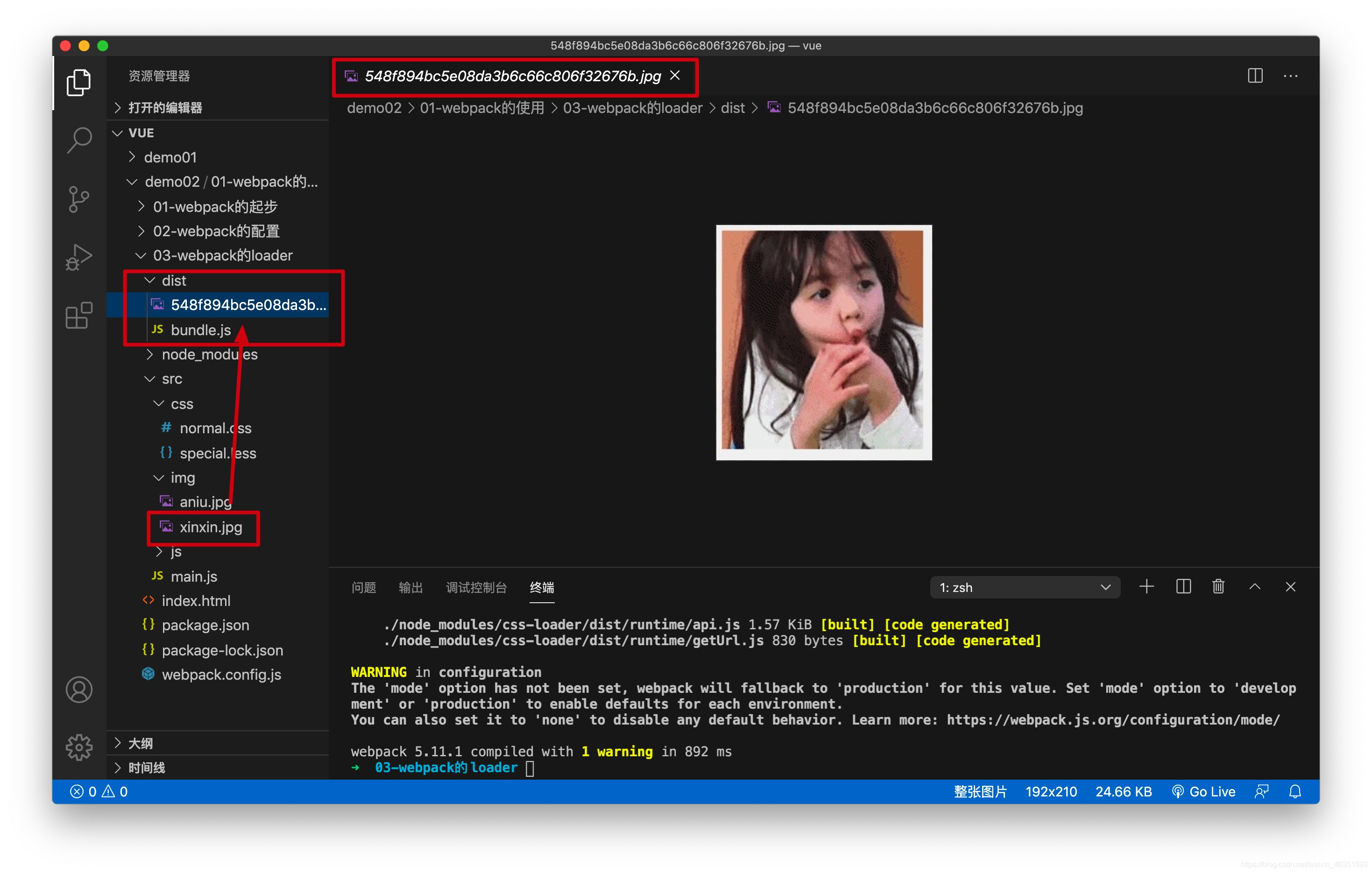The width and height of the screenshot is (1372, 873).
Task: Expand the 时间线 timeline section
Action: pyautogui.click(x=218, y=767)
